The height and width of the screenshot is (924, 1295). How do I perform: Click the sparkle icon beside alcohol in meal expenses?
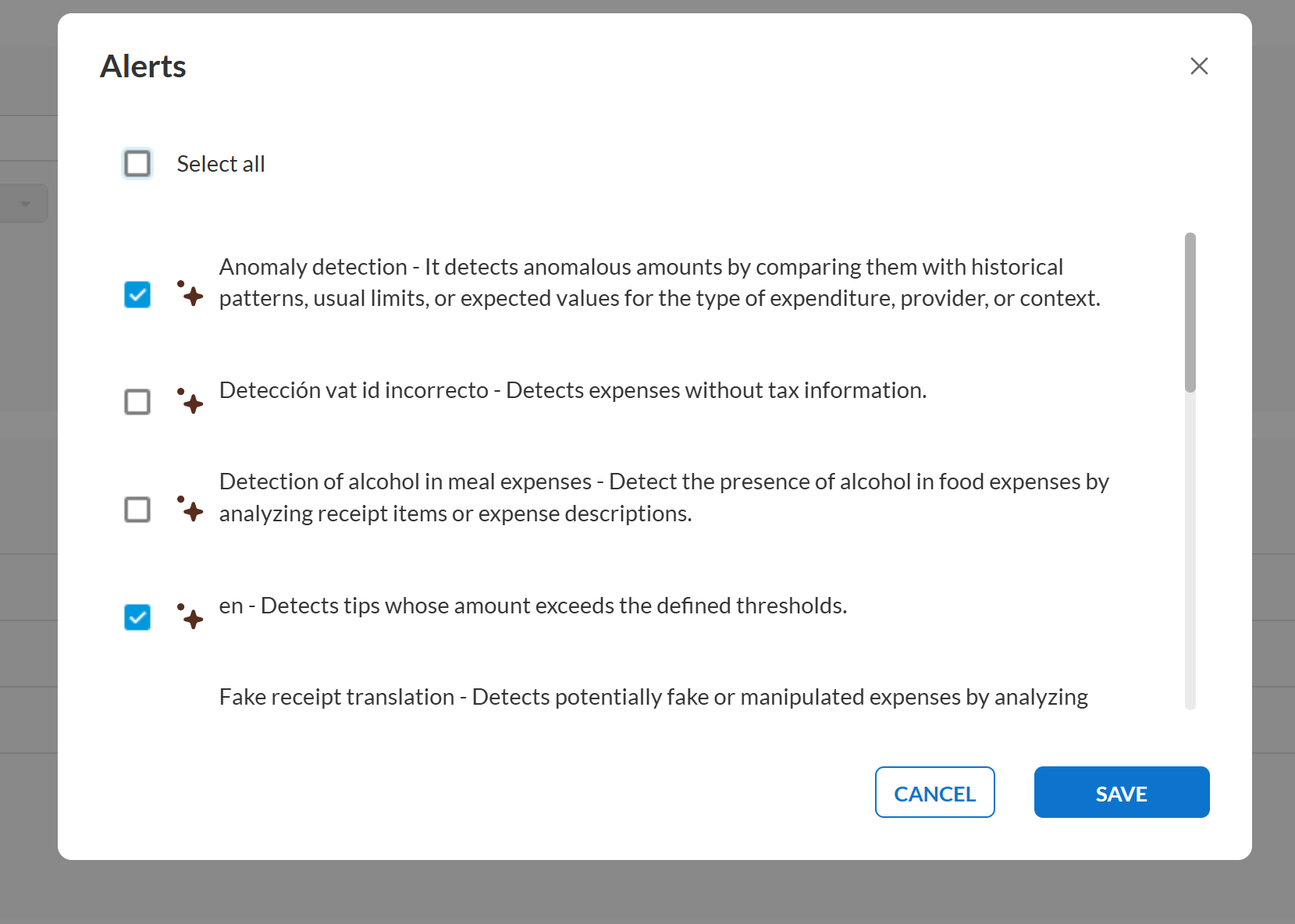(x=190, y=509)
